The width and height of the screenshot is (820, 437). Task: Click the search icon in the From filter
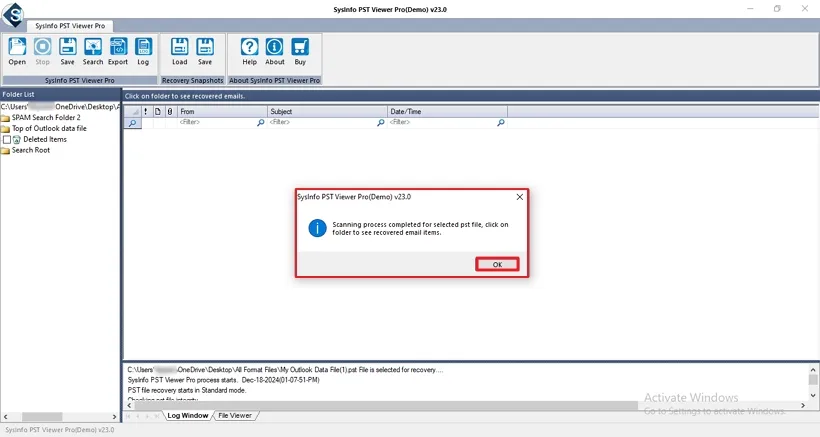click(x=260, y=123)
